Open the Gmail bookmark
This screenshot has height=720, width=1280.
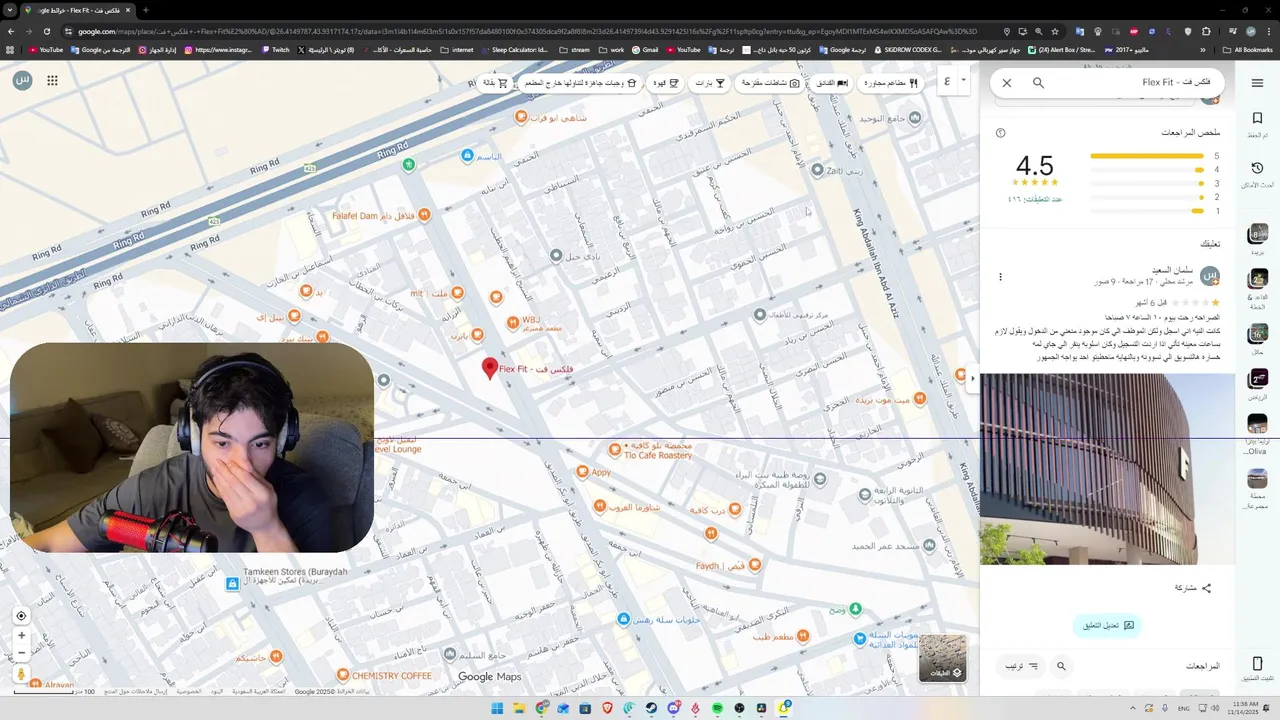pos(644,49)
